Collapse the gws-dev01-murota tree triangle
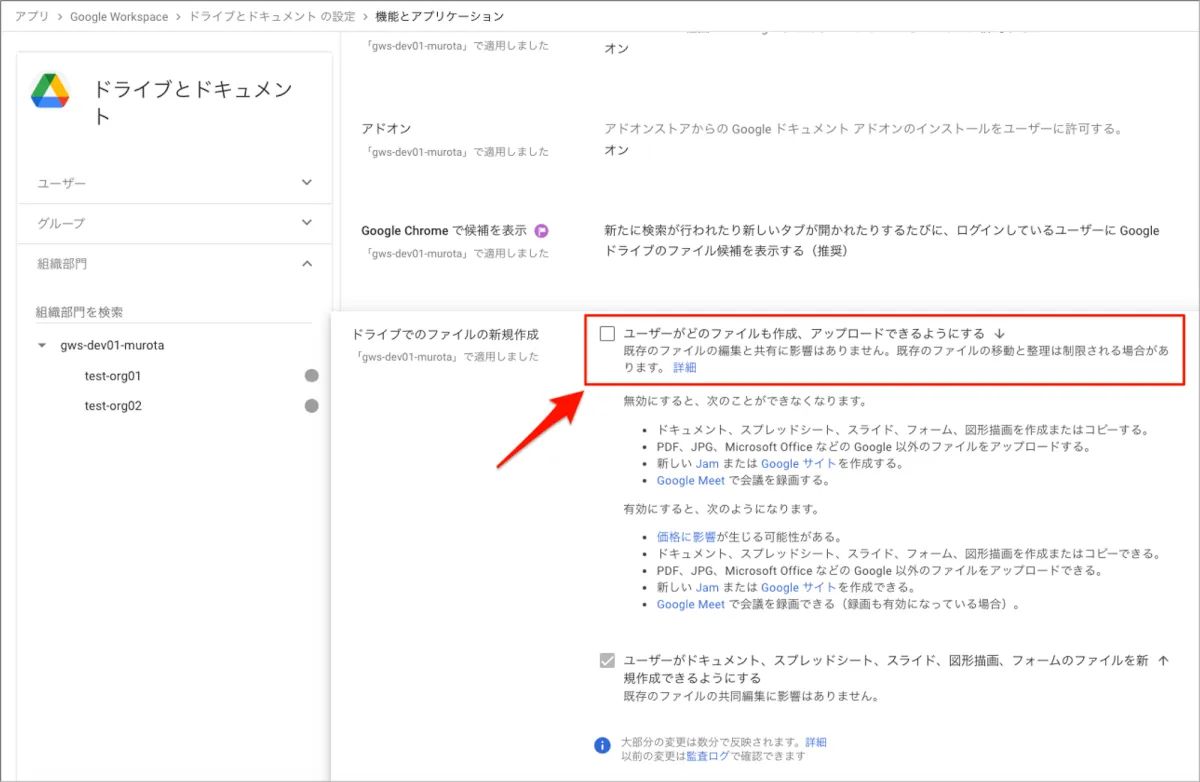Image resolution: width=1200 pixels, height=782 pixels. pyautogui.click(x=42, y=346)
